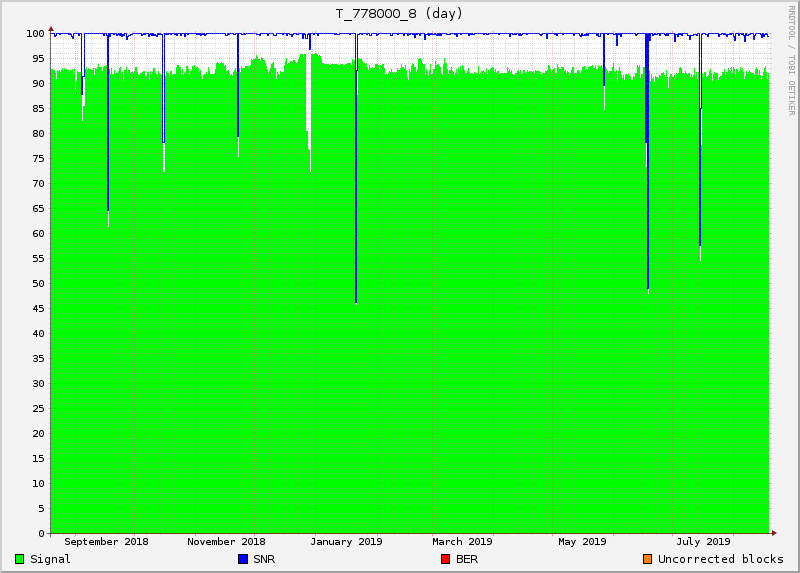Click the y-axis value '65'
Image resolution: width=800 pixels, height=573 pixels.
pyautogui.click(x=39, y=209)
